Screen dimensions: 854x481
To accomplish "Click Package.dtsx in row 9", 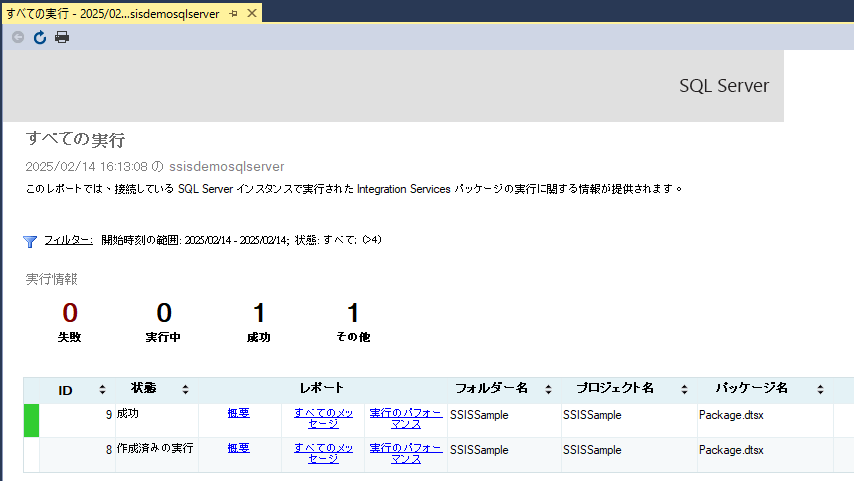I will [731, 415].
